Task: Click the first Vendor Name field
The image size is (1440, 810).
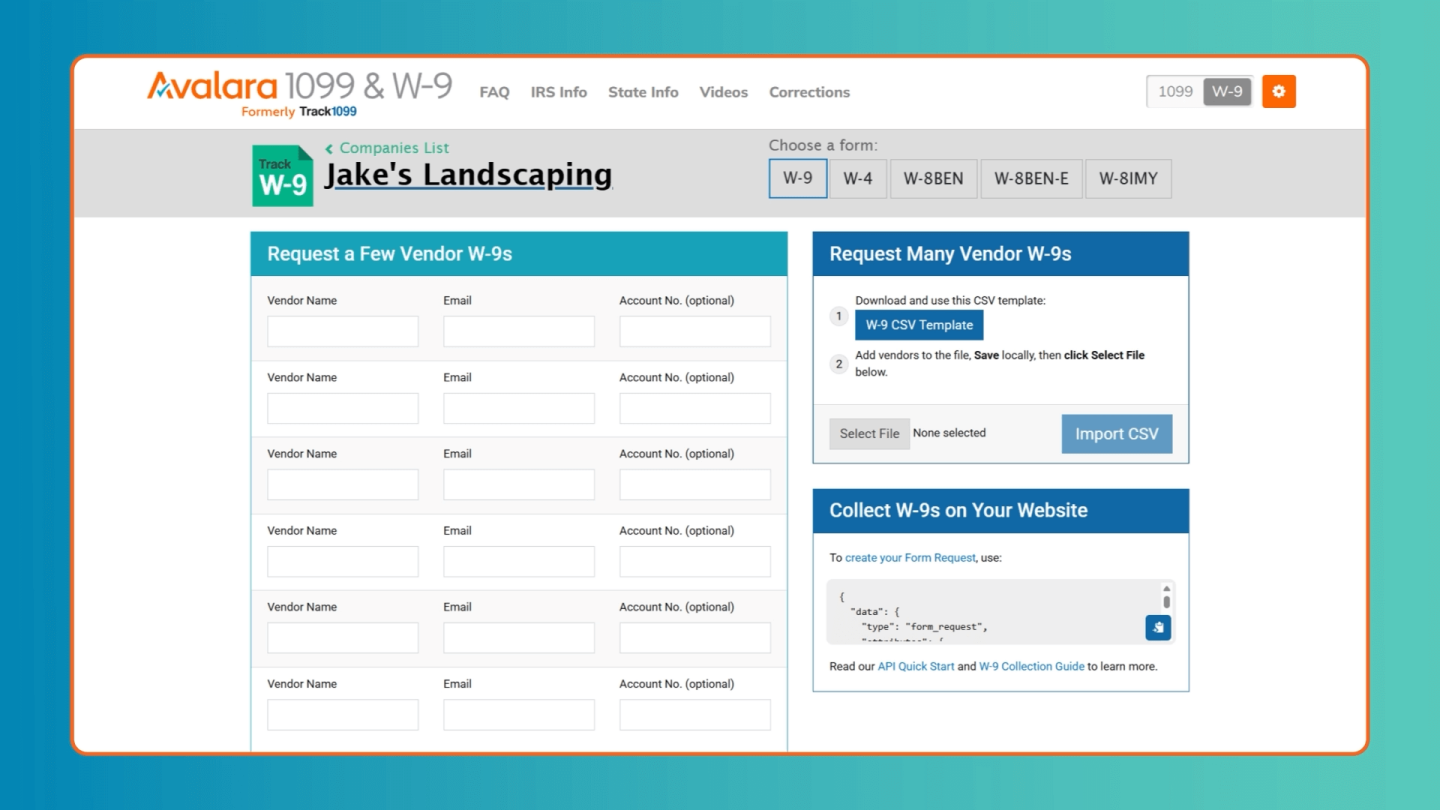Action: point(343,331)
